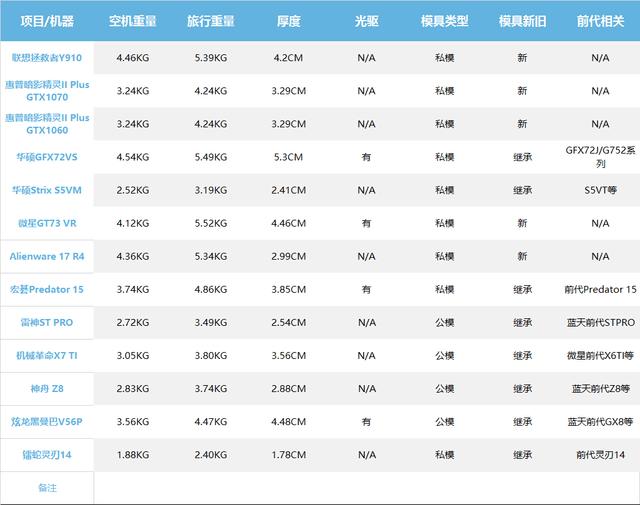Select the 3.74KG weight cell for Predator 15
Viewport: 640px width, 505px height.
(133, 289)
